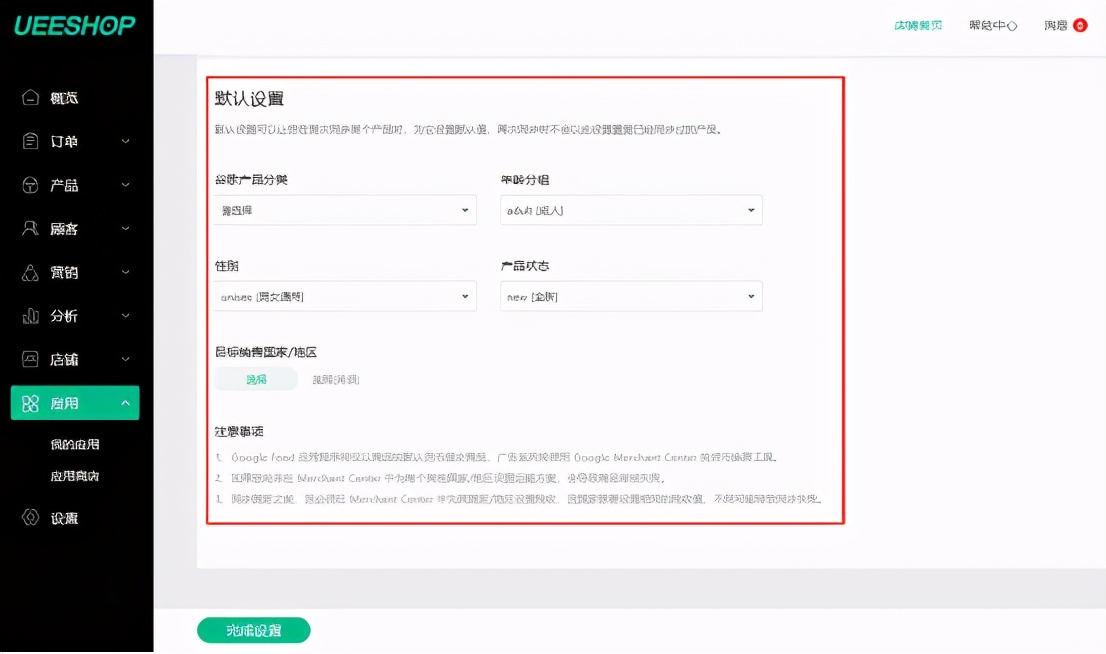
Task: Open the notification bell with red badge
Action: click(1082, 25)
